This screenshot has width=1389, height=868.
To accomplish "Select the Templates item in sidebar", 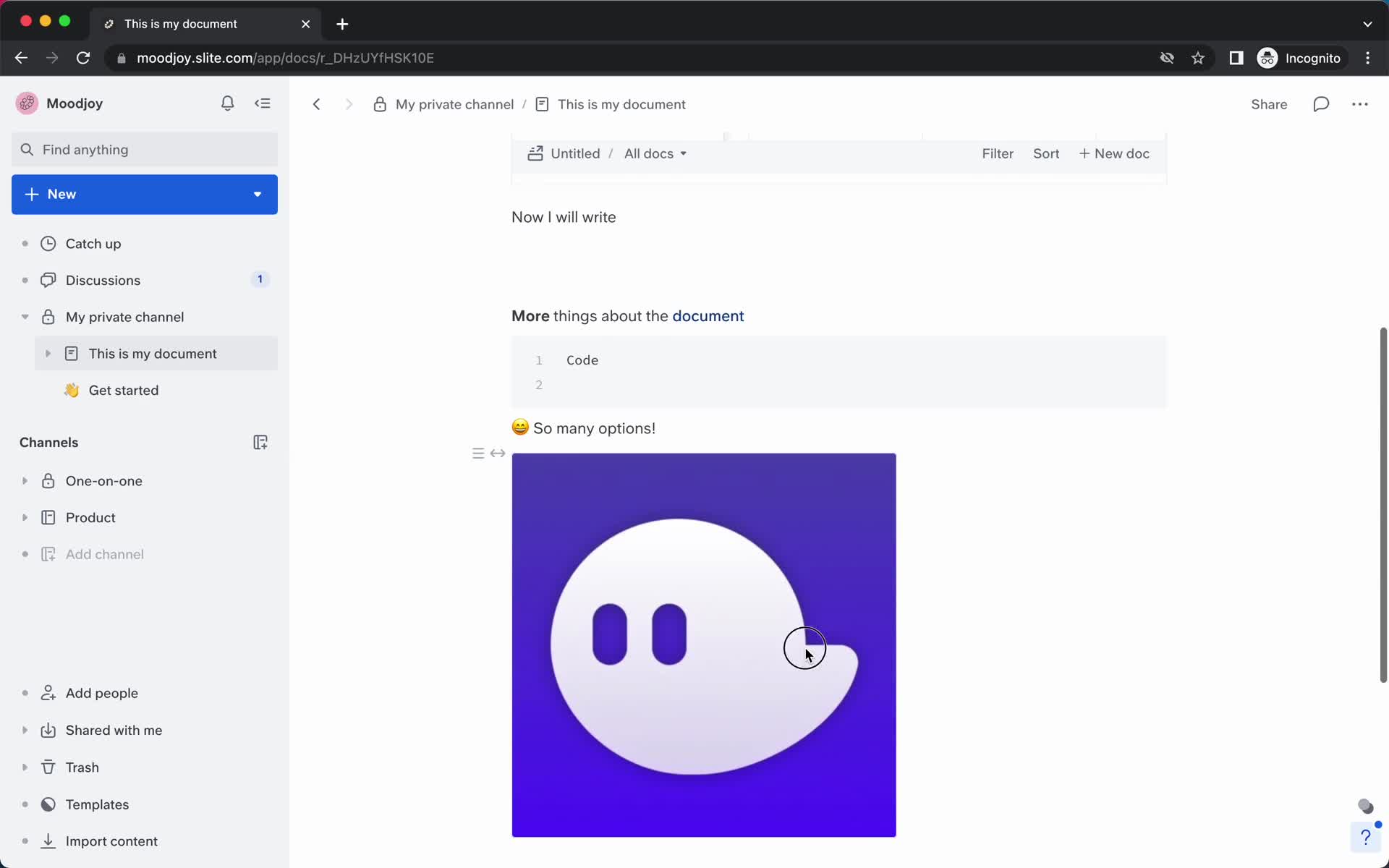I will (96, 804).
